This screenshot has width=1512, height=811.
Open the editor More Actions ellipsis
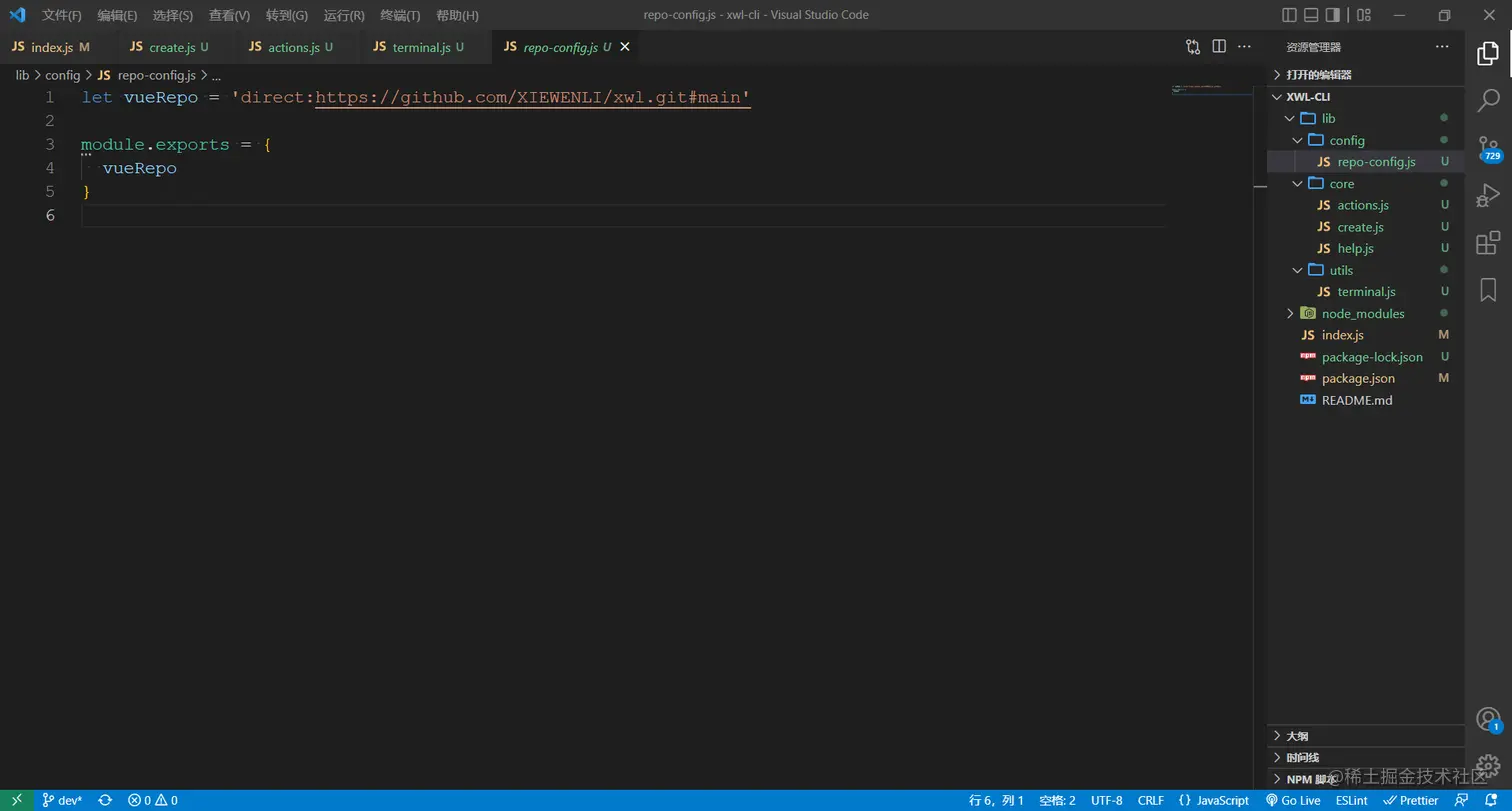click(1245, 46)
